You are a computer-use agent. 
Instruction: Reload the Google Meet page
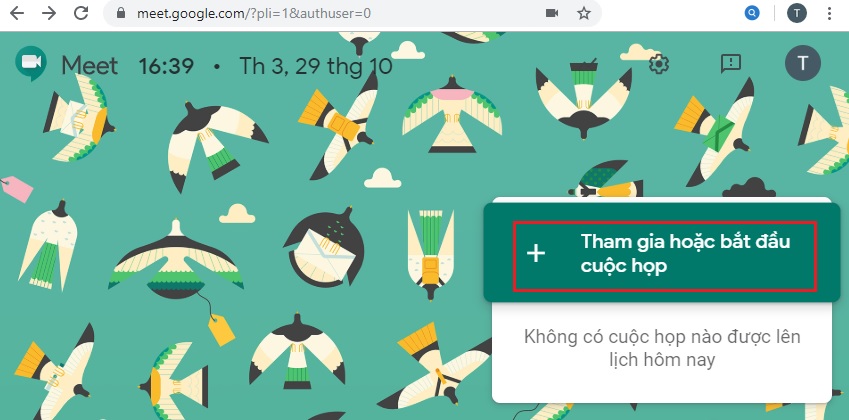[x=81, y=13]
